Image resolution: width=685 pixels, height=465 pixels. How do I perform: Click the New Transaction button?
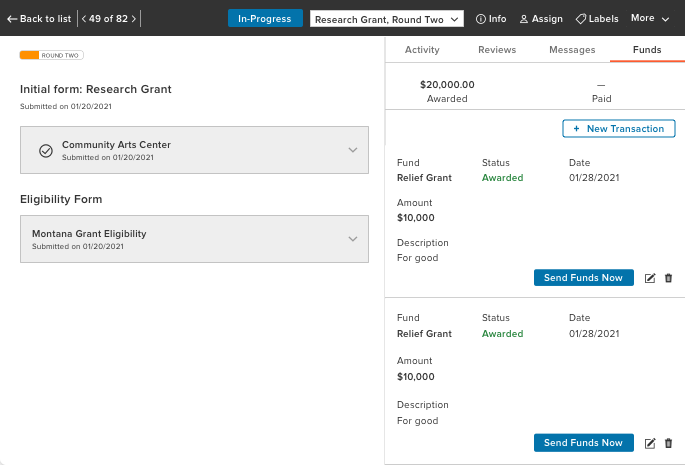click(x=619, y=129)
